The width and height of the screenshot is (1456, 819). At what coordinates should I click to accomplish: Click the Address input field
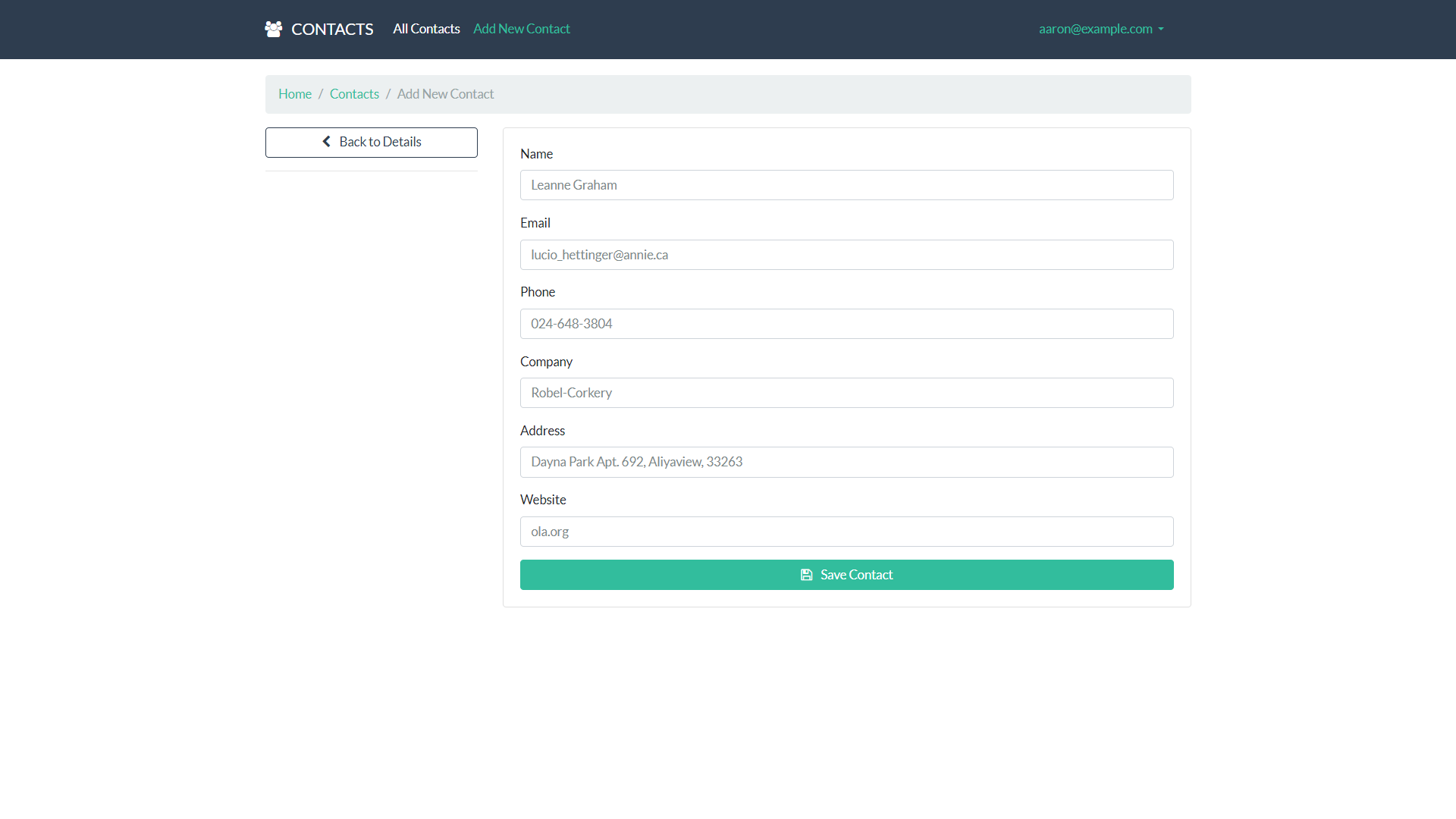point(846,462)
